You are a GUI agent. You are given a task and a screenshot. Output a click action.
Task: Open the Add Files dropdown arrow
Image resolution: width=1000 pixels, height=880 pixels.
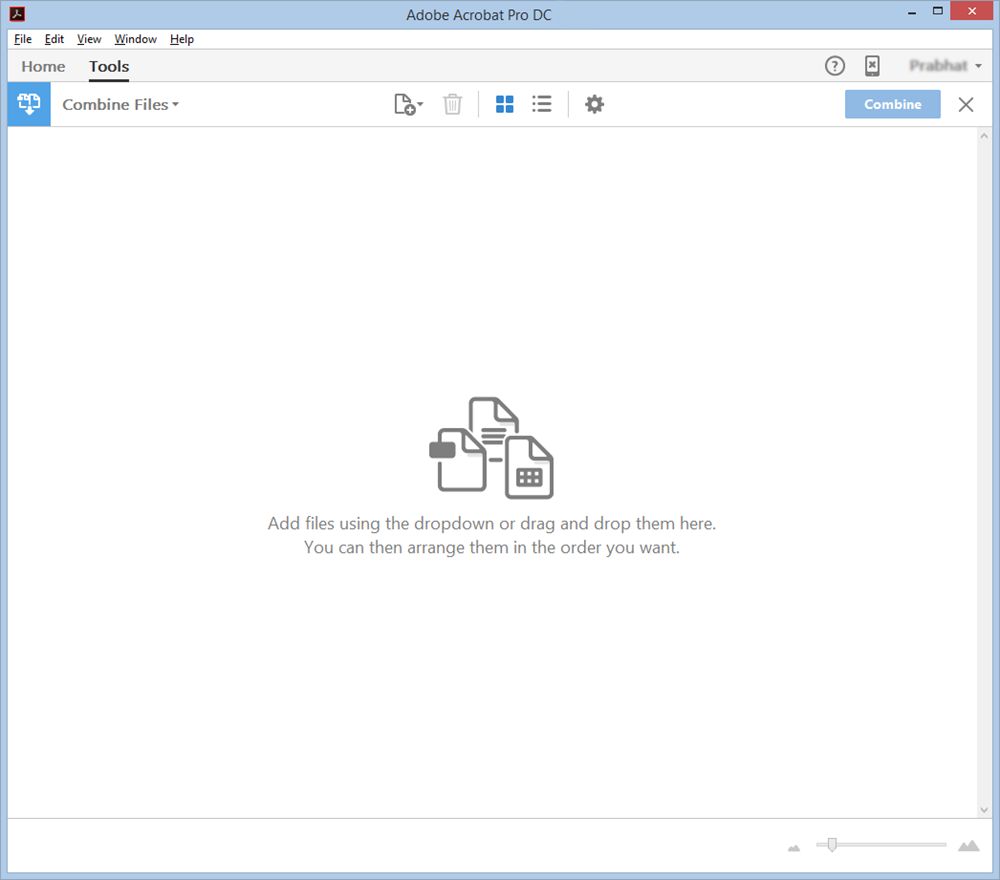pos(420,104)
